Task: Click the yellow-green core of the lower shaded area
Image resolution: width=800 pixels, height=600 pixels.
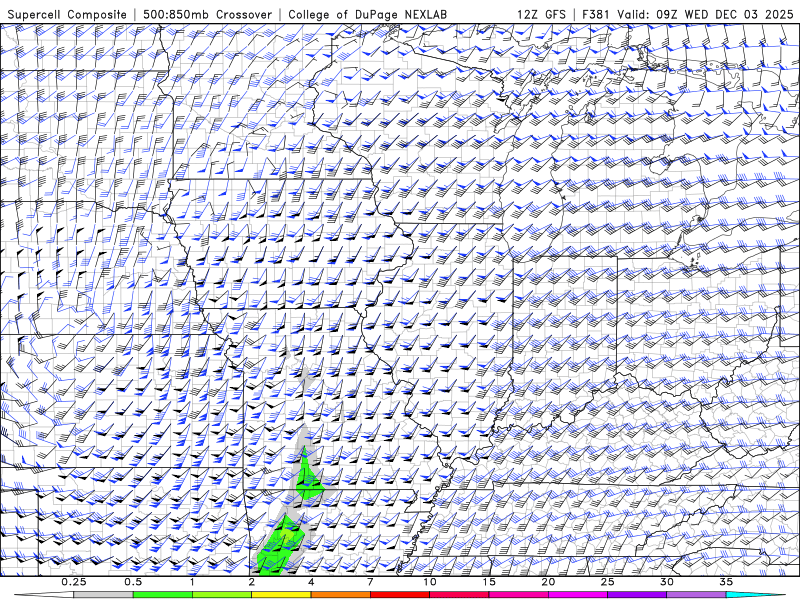Action: pyautogui.click(x=287, y=534)
